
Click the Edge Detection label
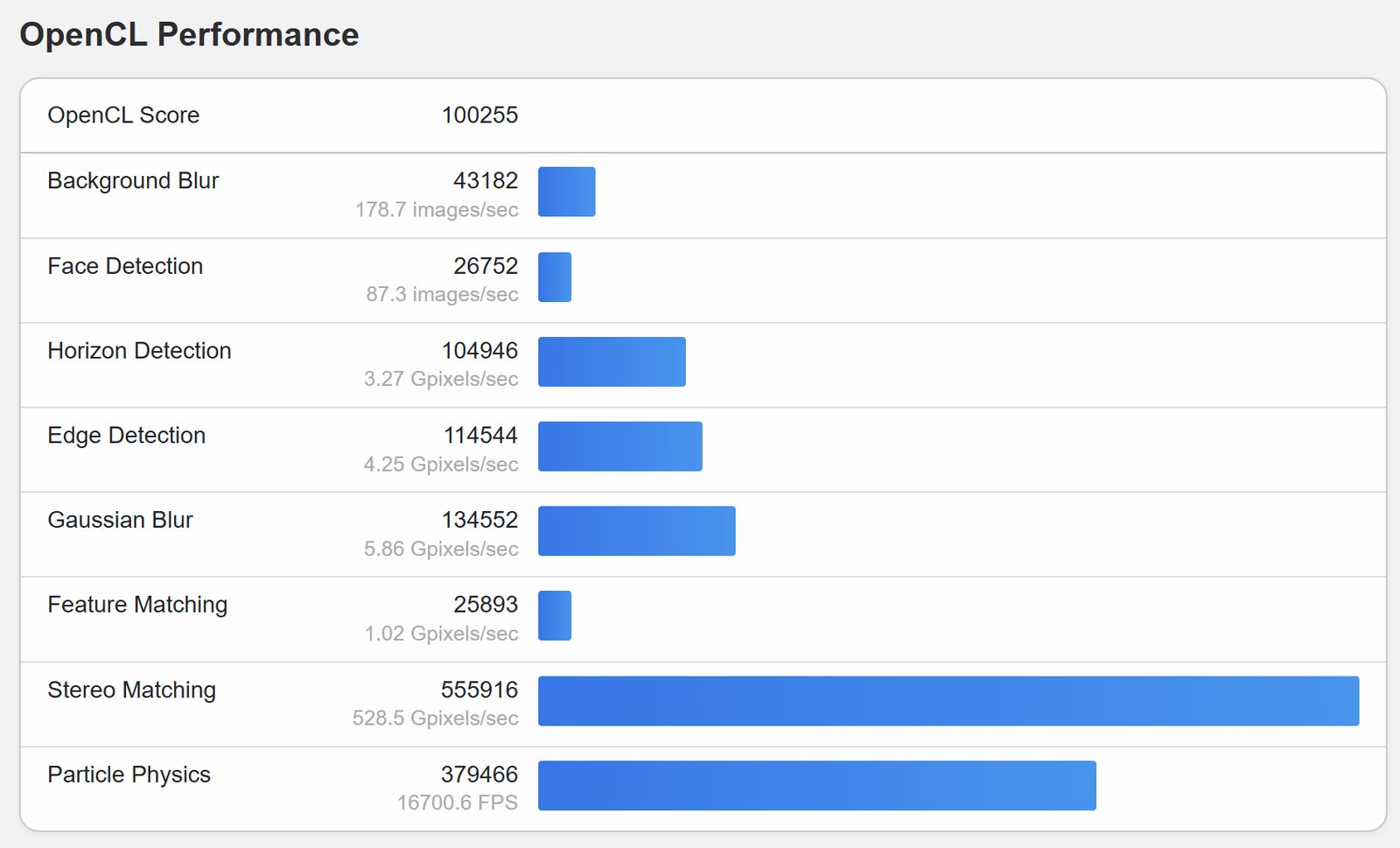(127, 435)
